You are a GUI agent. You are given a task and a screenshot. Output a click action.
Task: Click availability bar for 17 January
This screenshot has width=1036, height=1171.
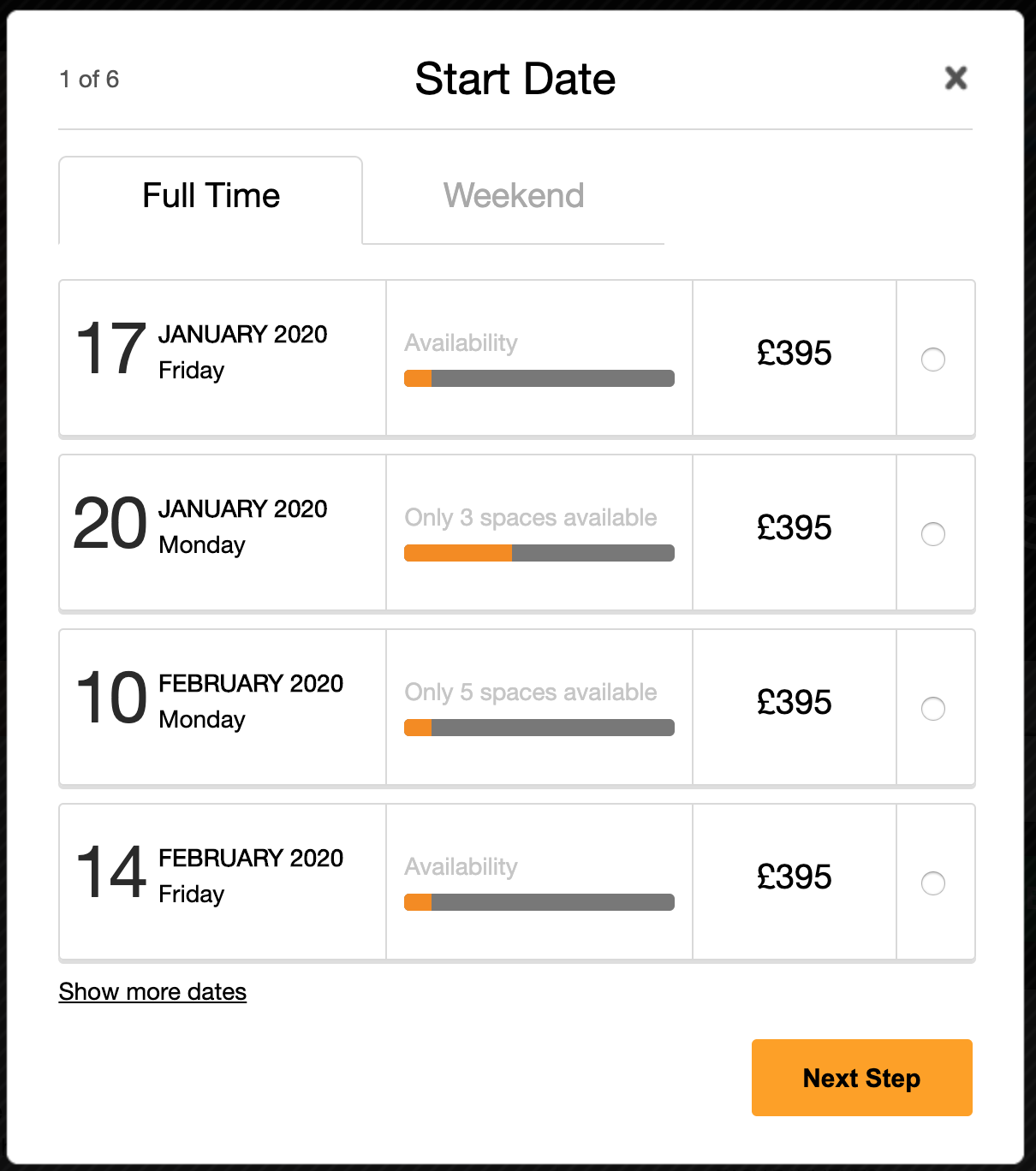539,378
